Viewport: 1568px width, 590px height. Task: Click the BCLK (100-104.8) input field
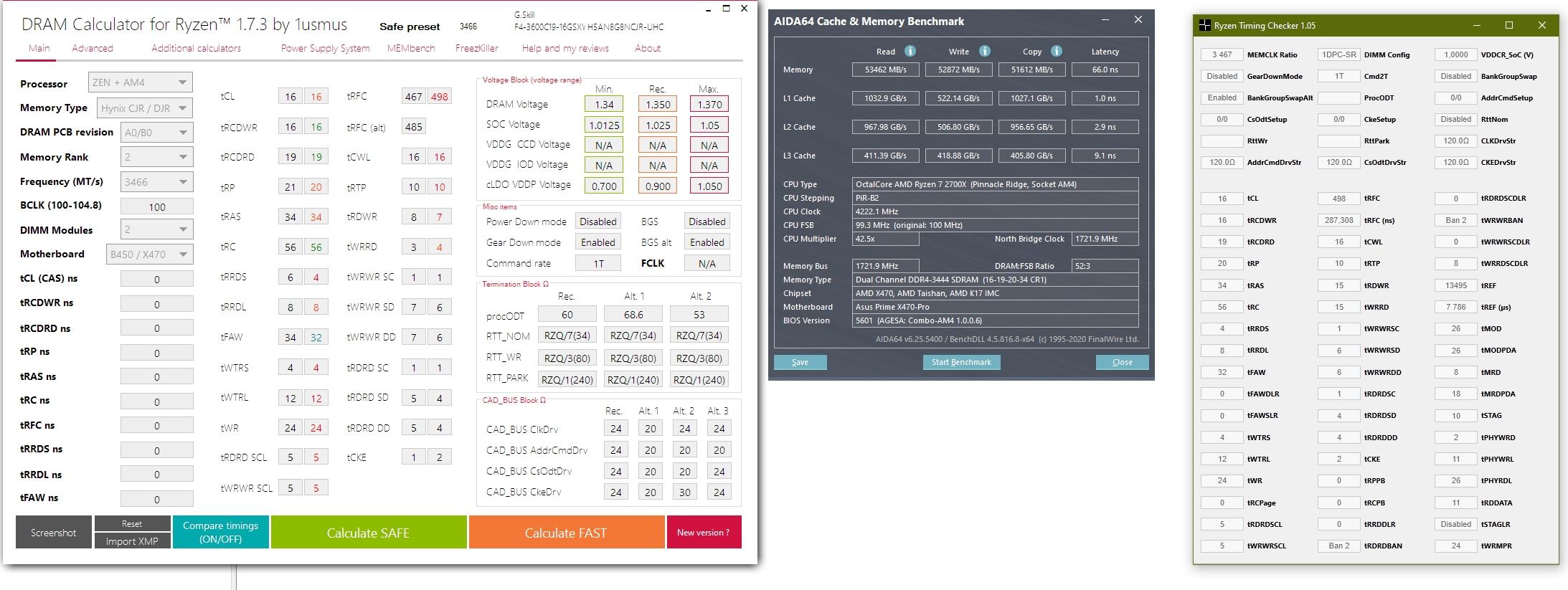point(156,206)
